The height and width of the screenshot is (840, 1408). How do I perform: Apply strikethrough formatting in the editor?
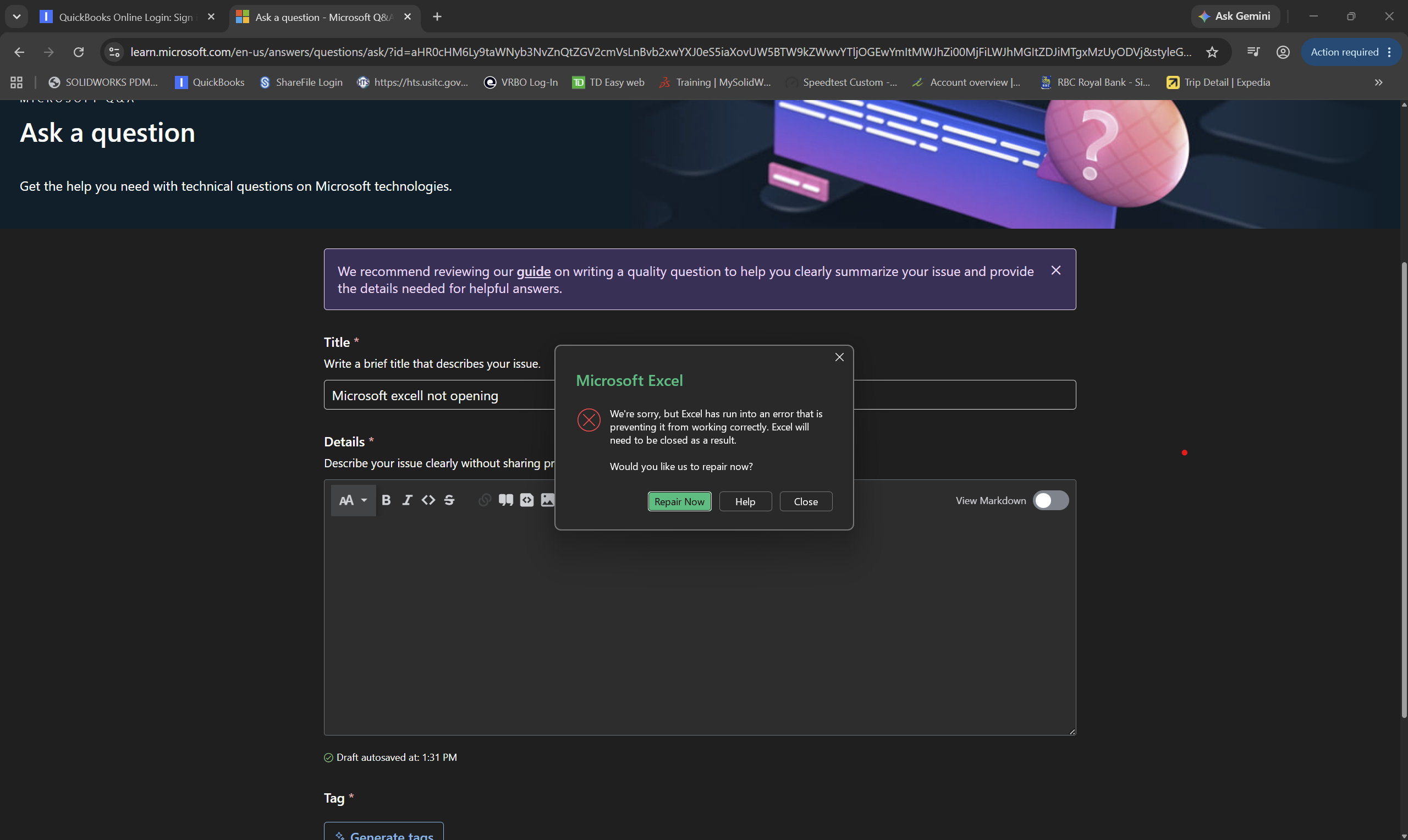[449, 500]
